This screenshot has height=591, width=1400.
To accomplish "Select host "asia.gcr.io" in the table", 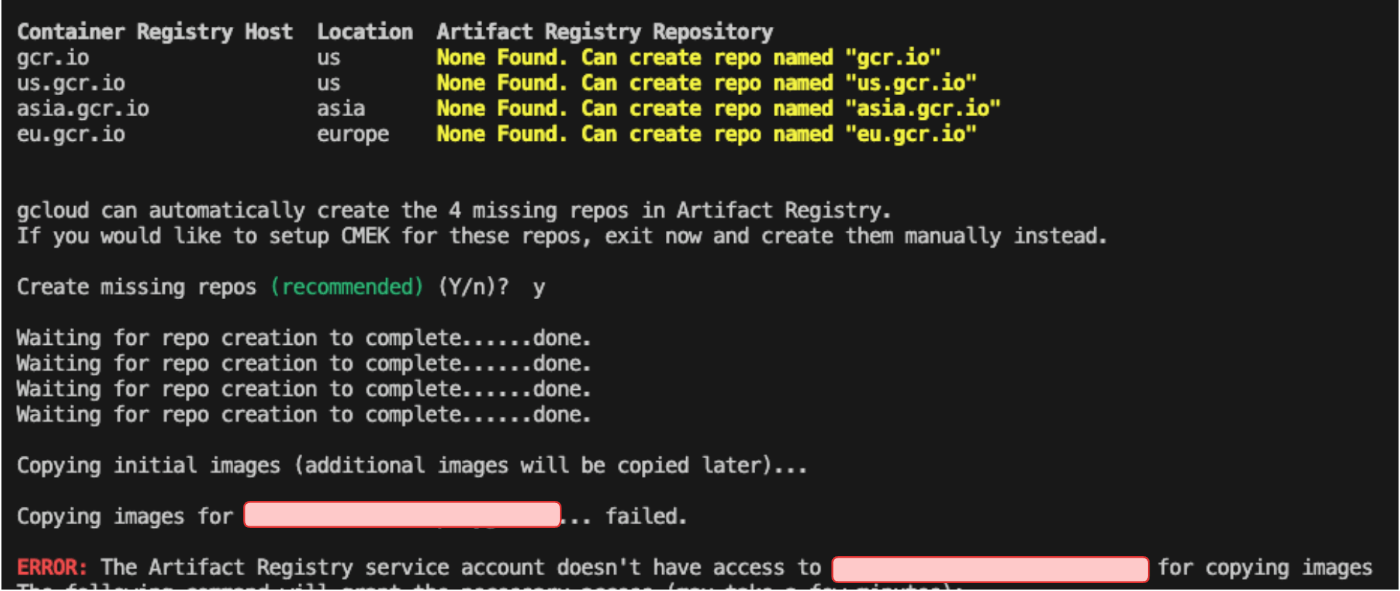I will click(x=83, y=108).
